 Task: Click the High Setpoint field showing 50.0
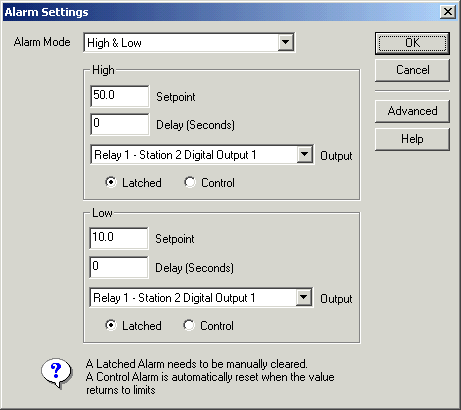pos(120,96)
